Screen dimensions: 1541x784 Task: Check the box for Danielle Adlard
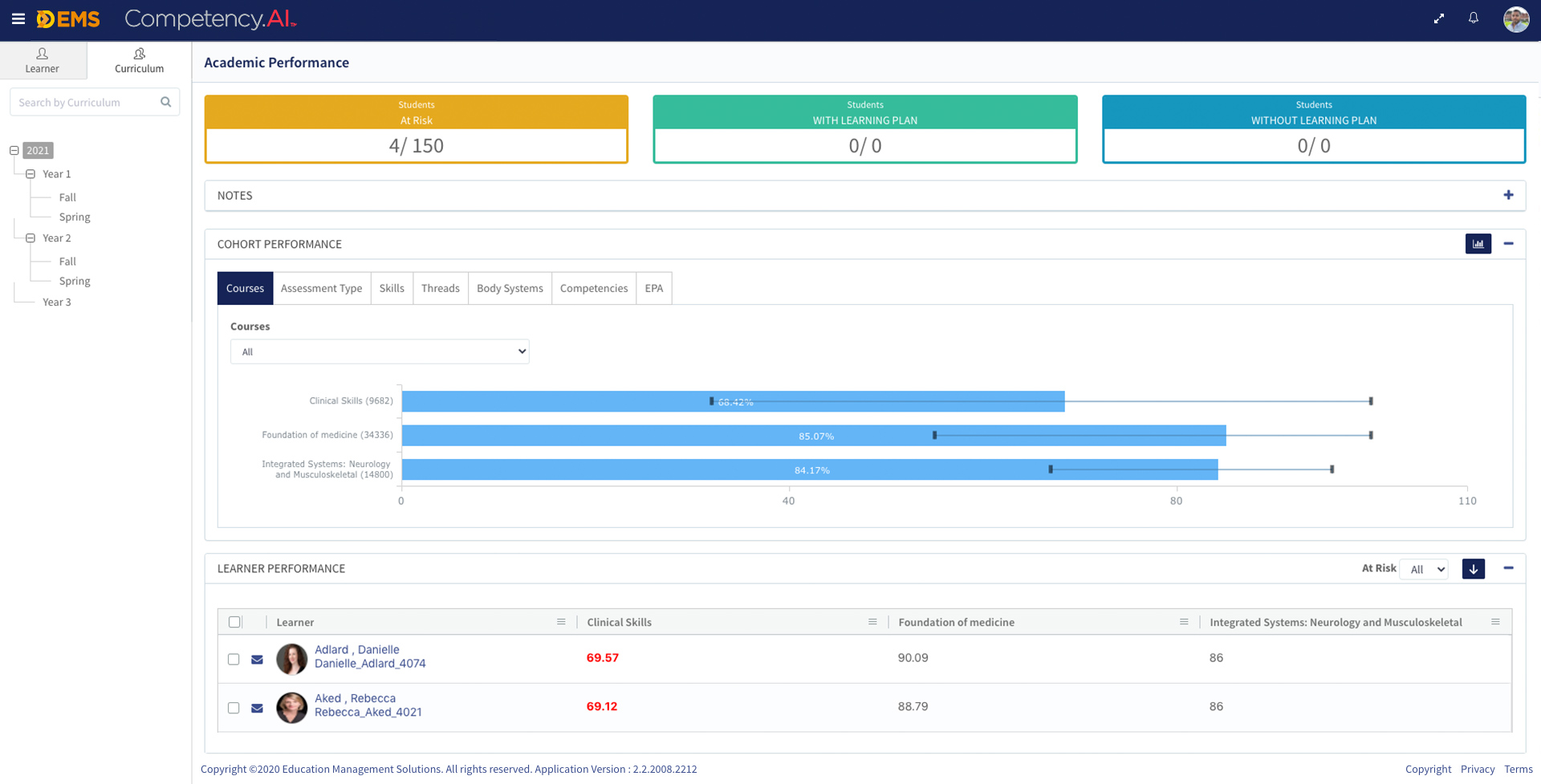tap(234, 660)
